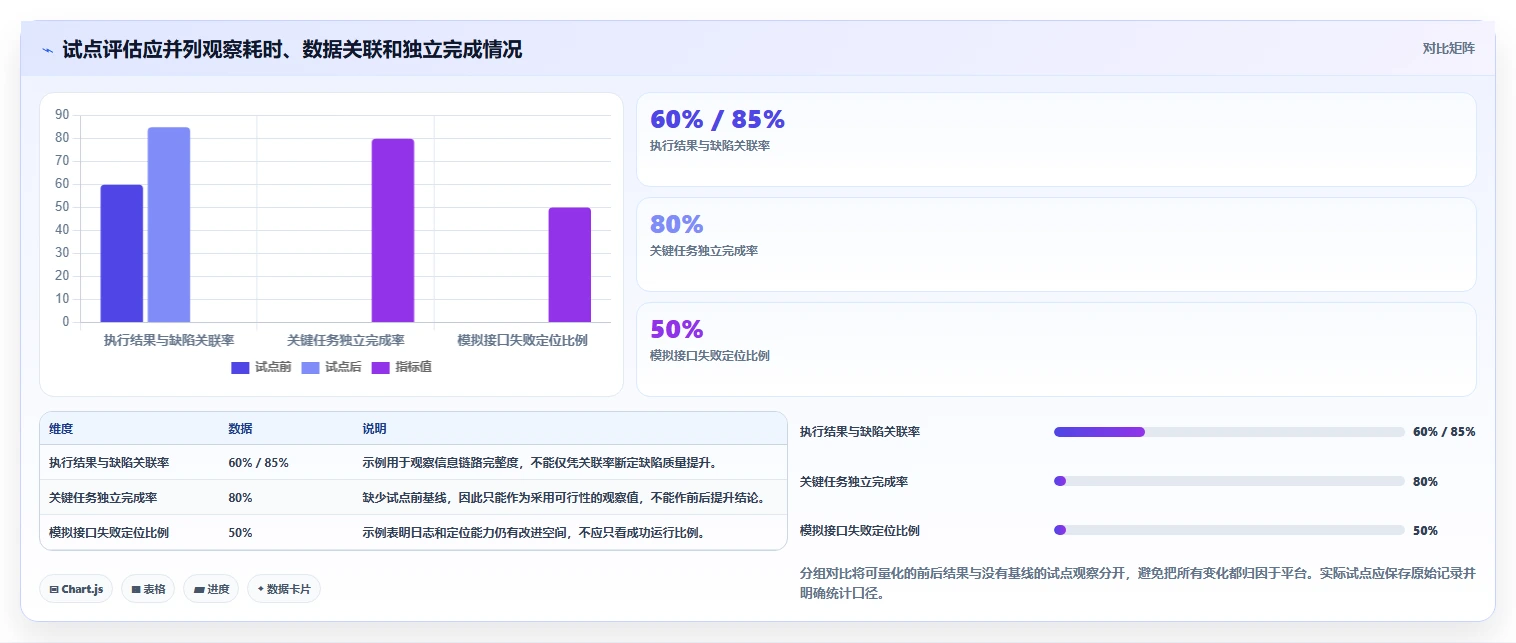1516x643 pixels.
Task: Click the 数据 table column header
Action: click(x=240, y=428)
